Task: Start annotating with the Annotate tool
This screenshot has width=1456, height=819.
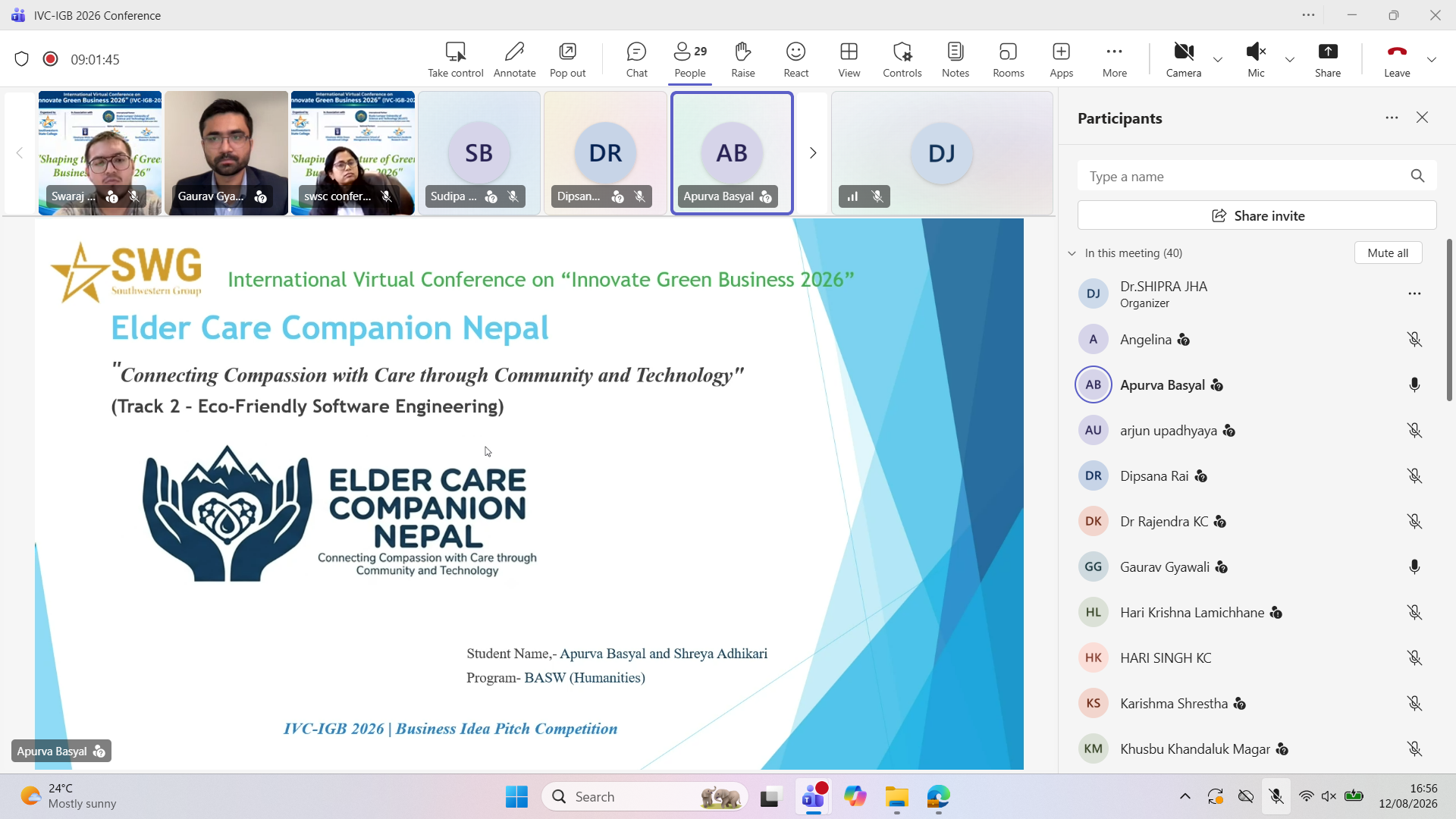Action: click(514, 59)
